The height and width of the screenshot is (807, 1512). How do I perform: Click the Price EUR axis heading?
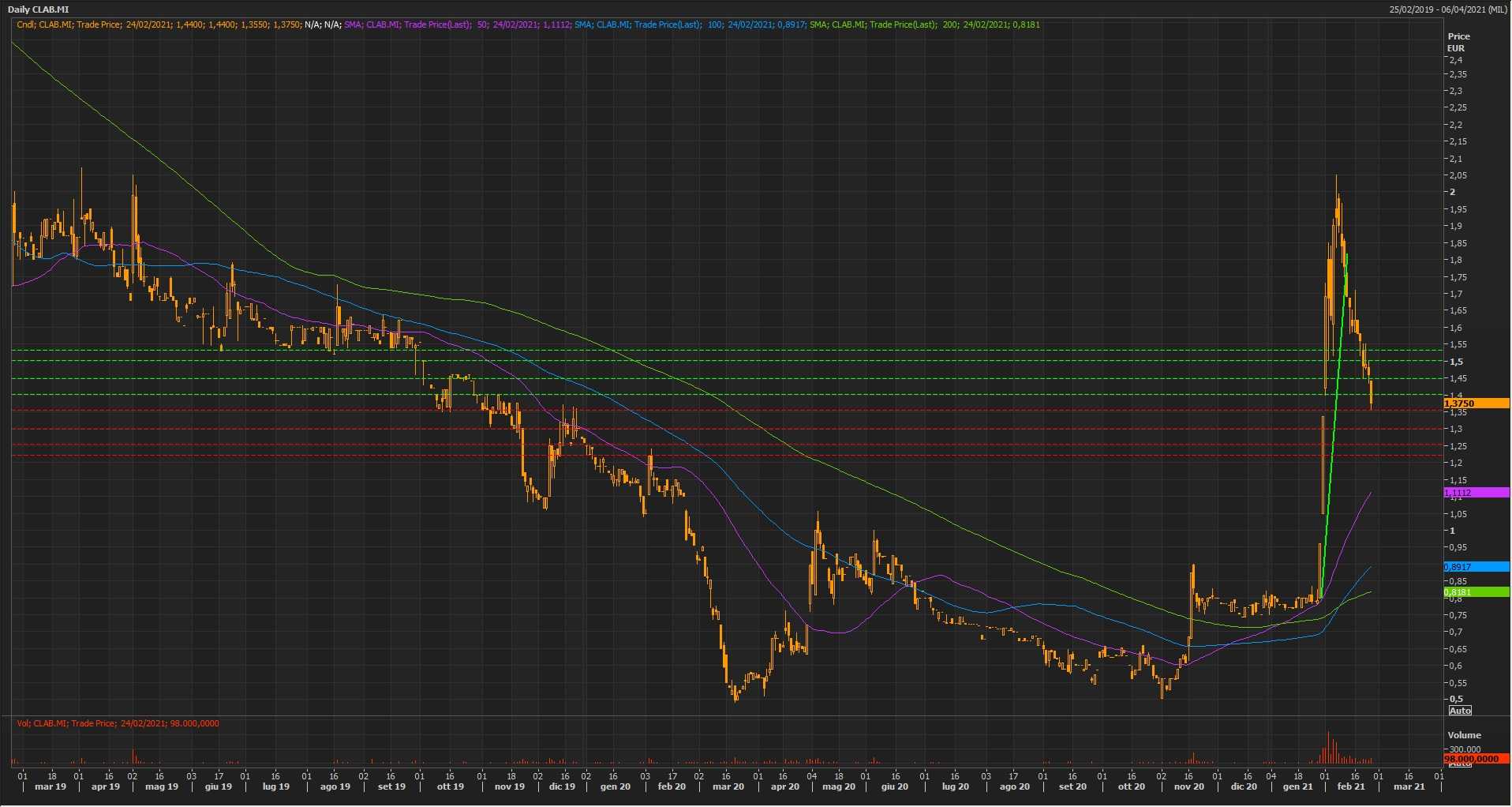pos(1458,42)
